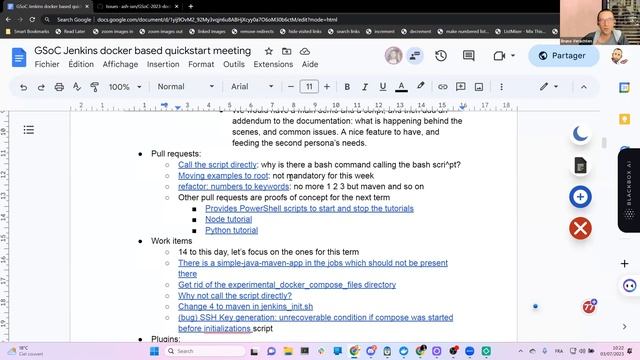Toggle dark mode moon button
Viewport: 640px width, 360px height.
point(580,134)
